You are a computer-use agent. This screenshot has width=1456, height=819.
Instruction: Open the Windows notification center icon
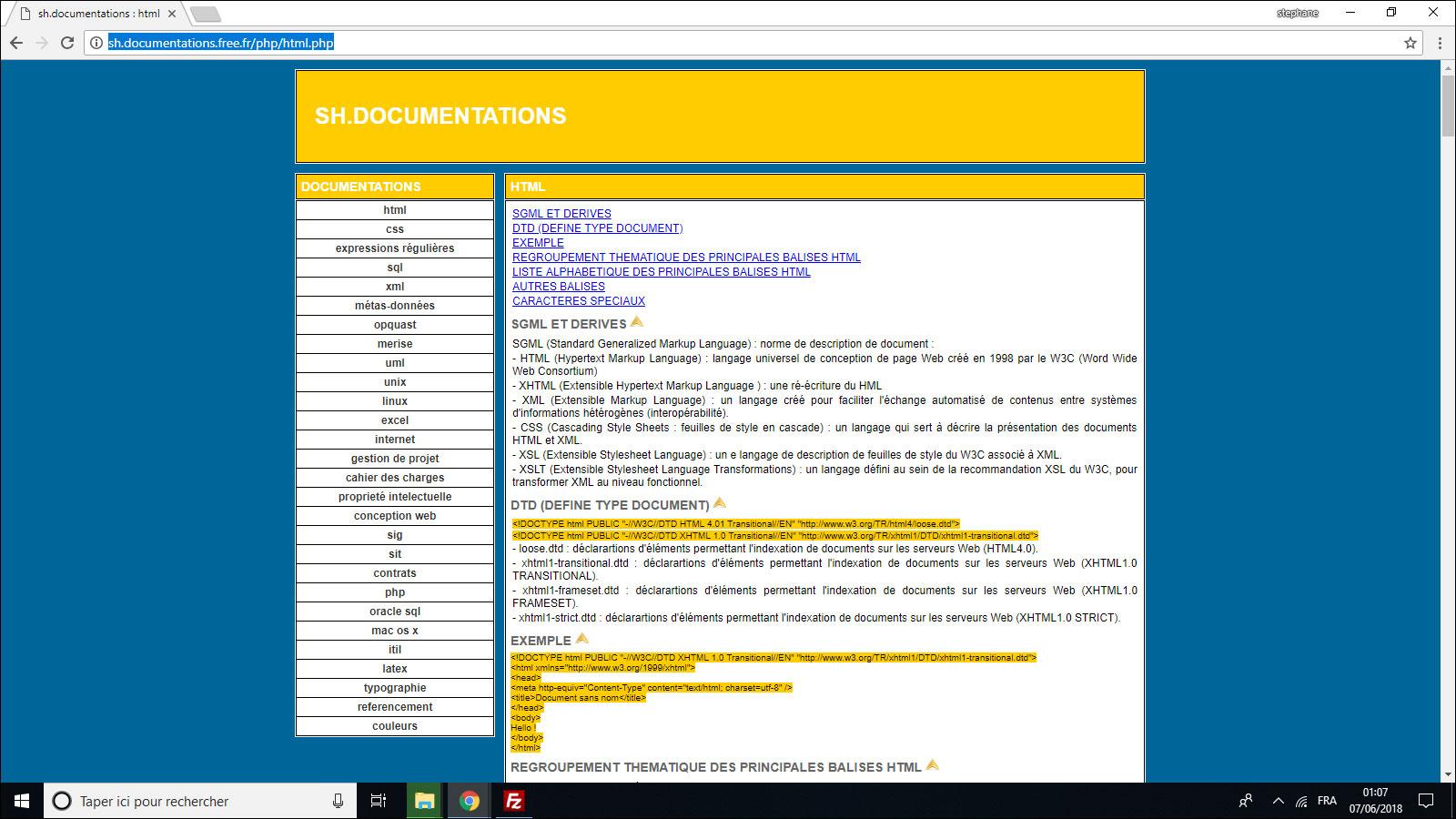1426,801
